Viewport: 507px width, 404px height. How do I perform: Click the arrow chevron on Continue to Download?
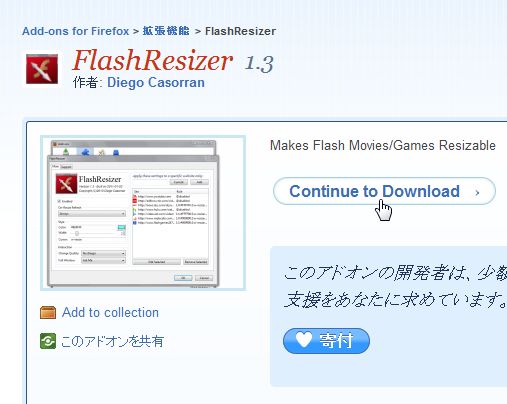point(477,192)
